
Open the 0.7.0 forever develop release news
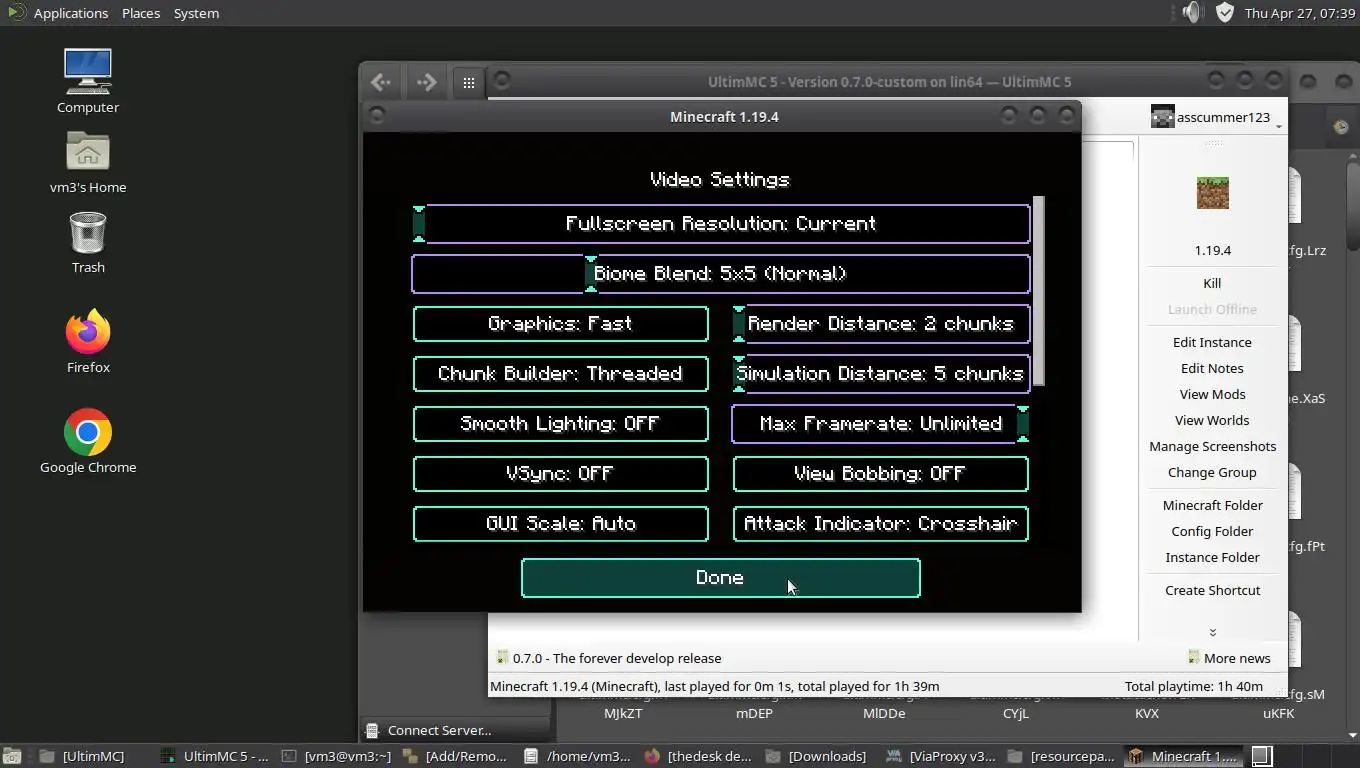(x=609, y=658)
